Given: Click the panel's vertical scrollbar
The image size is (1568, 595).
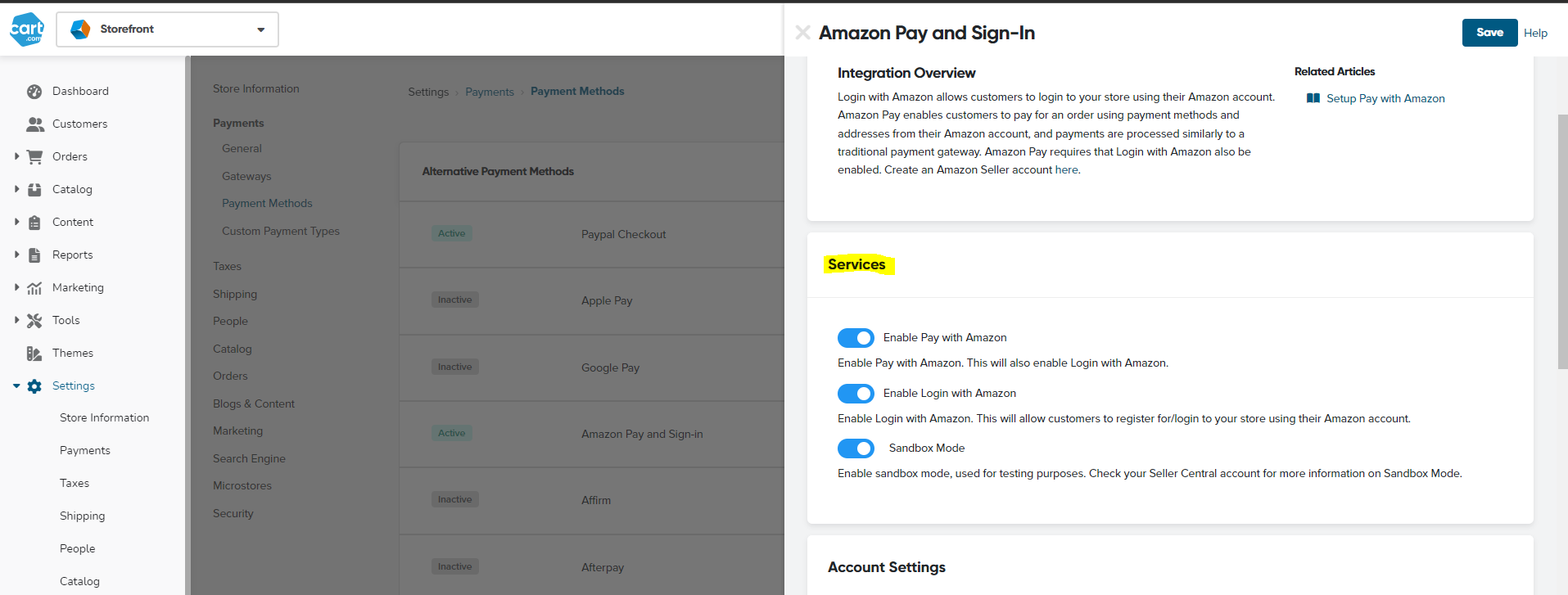Looking at the screenshot, I should pyautogui.click(x=1562, y=241).
